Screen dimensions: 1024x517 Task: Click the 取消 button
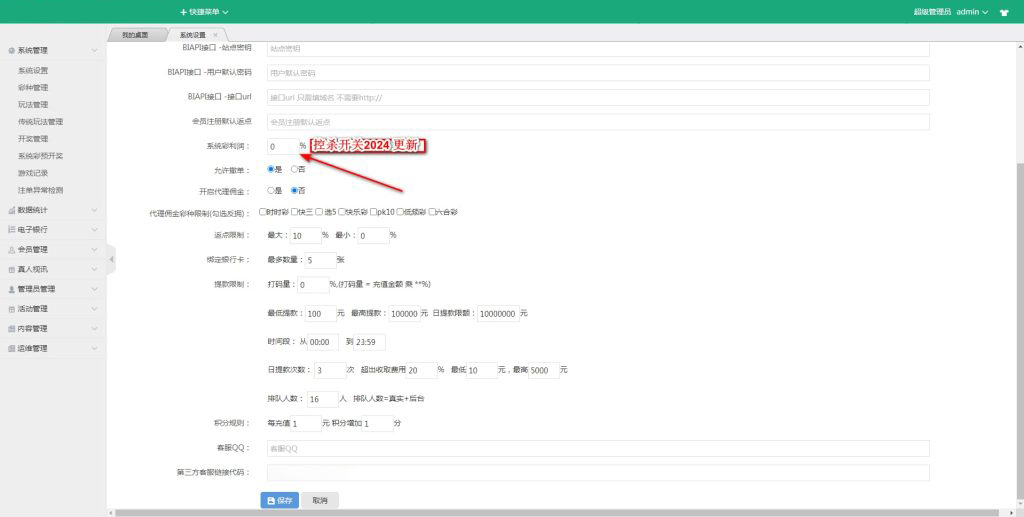coord(320,500)
